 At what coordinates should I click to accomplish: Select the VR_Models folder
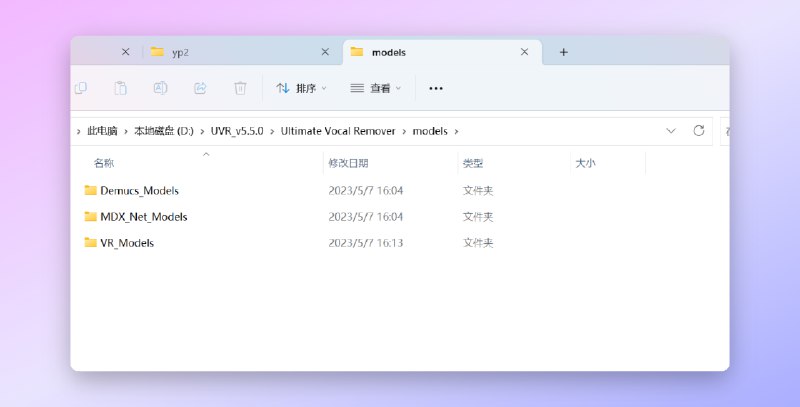[x=127, y=242]
